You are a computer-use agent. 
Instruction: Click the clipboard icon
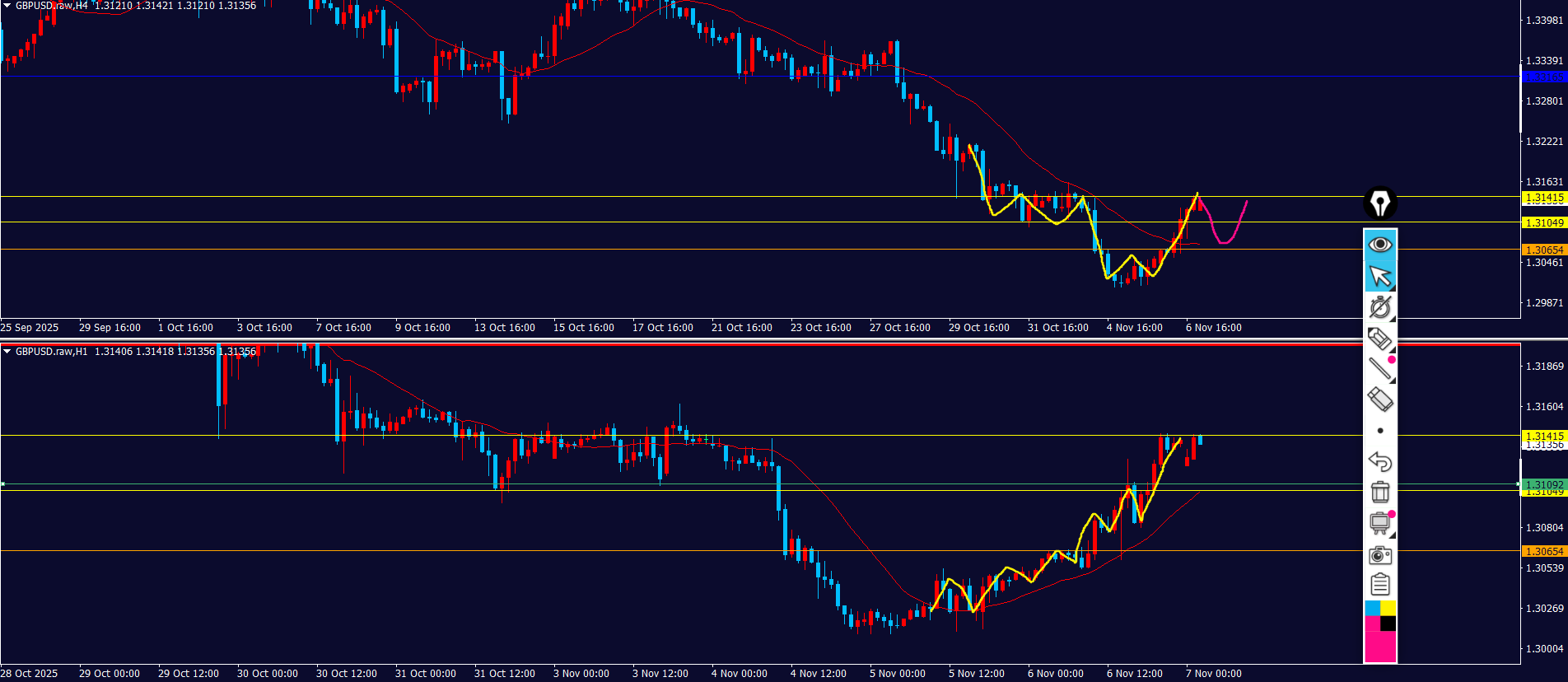1380,585
